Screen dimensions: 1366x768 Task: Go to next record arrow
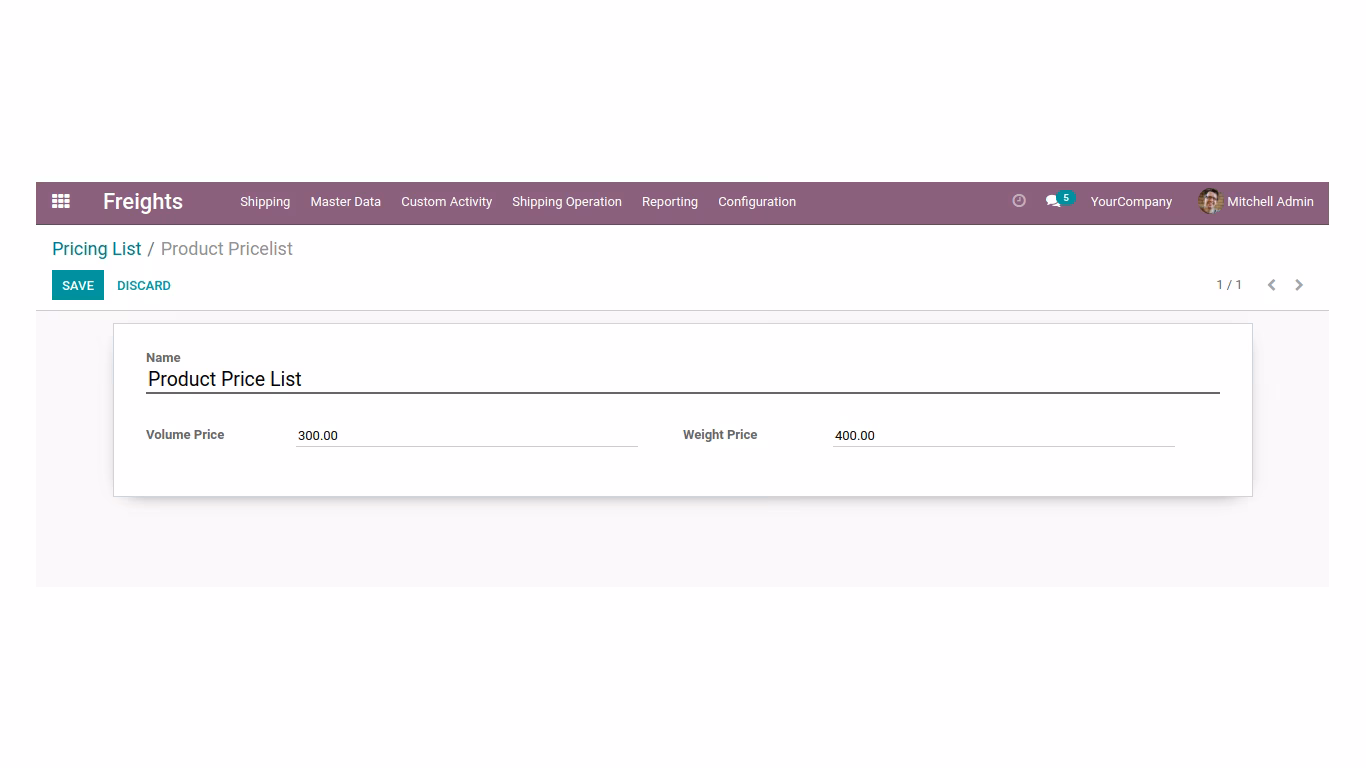point(1299,285)
